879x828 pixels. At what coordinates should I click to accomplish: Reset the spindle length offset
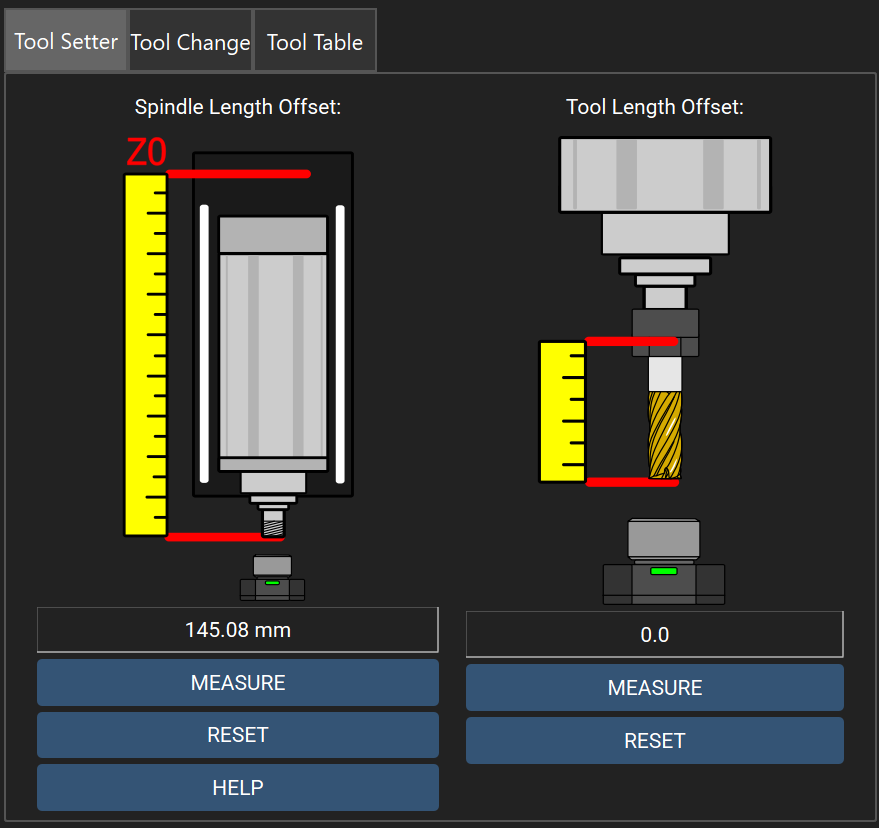pos(238,734)
